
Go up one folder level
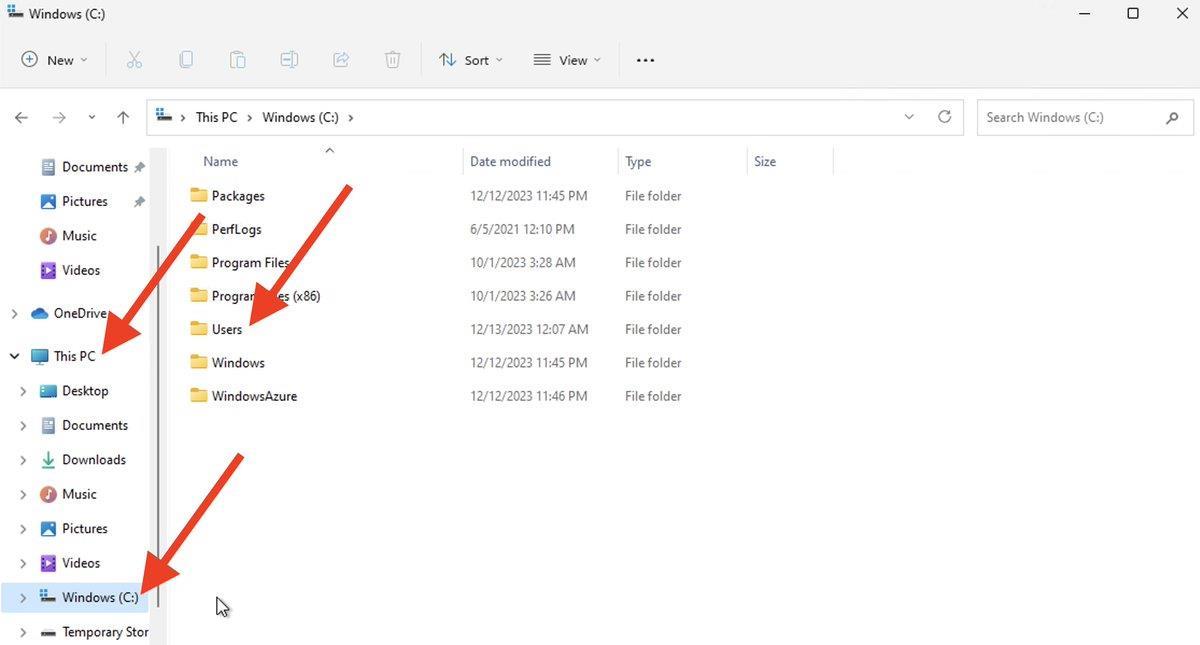[123, 117]
